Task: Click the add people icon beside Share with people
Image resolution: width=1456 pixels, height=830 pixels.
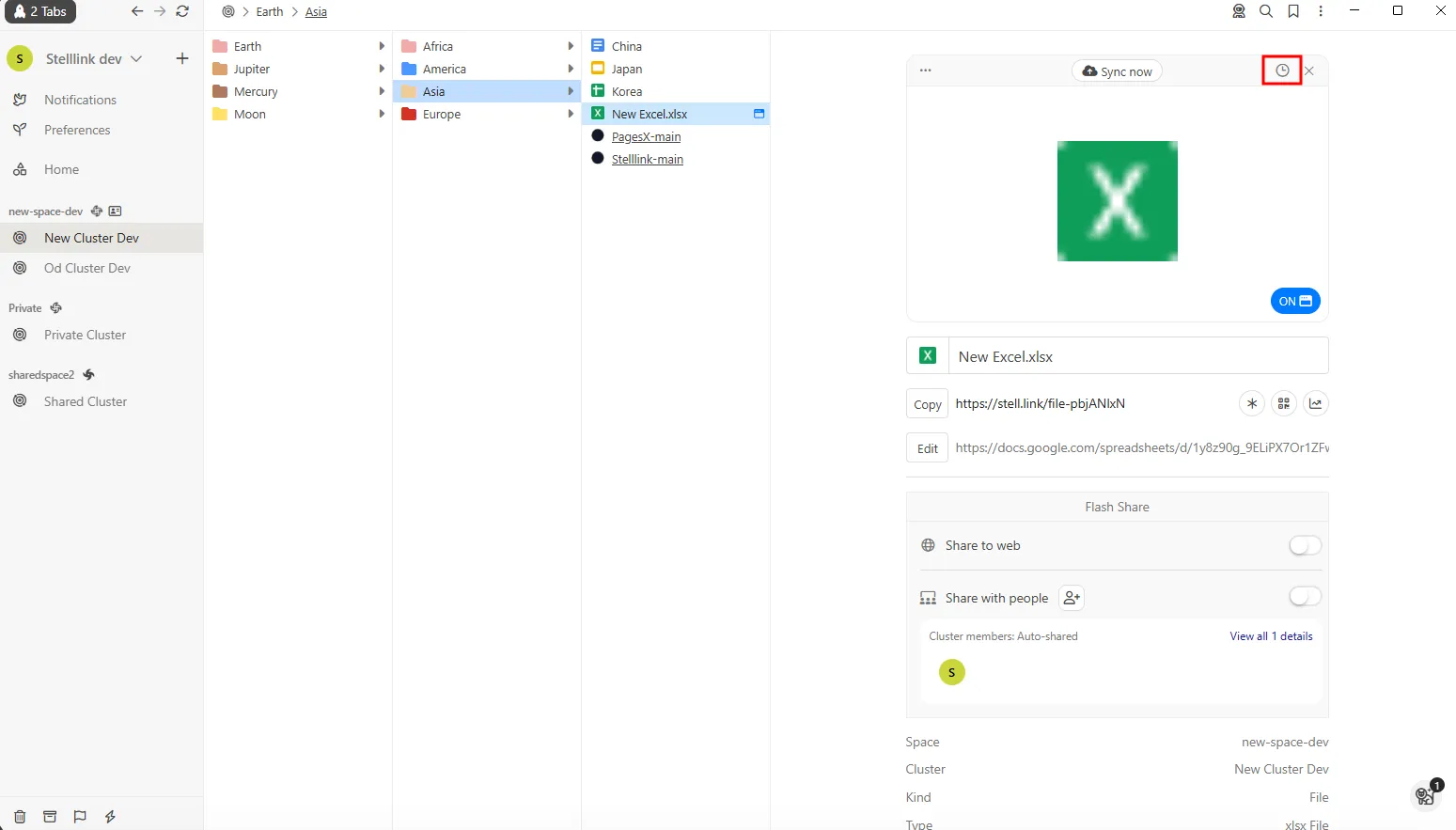Action: coord(1072,598)
